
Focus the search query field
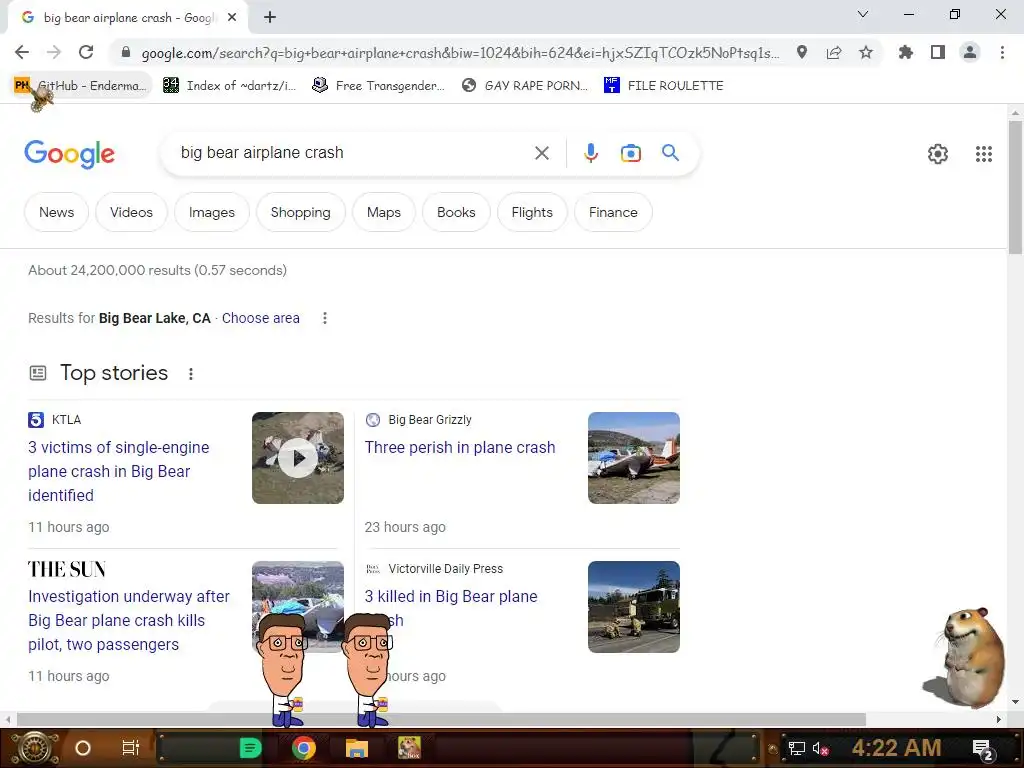point(353,153)
